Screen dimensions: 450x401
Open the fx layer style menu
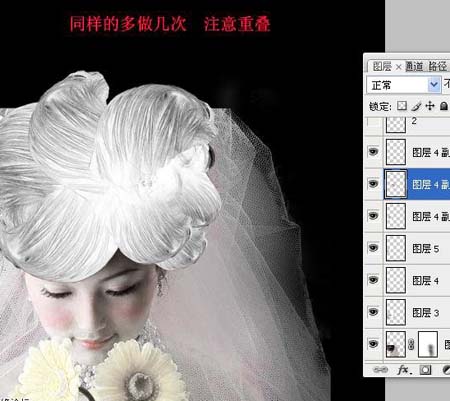(x=404, y=370)
